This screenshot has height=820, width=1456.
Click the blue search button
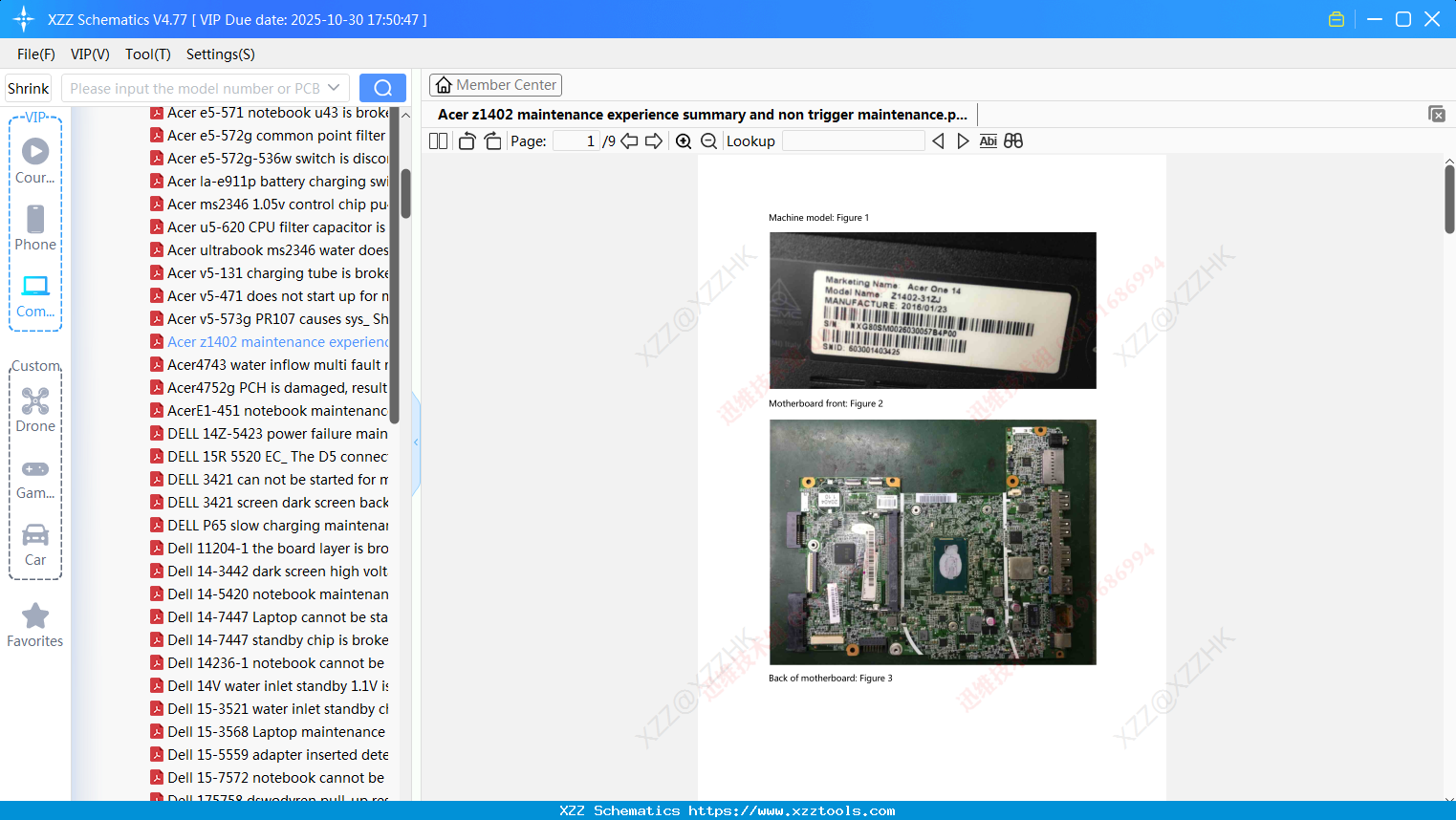[x=382, y=88]
